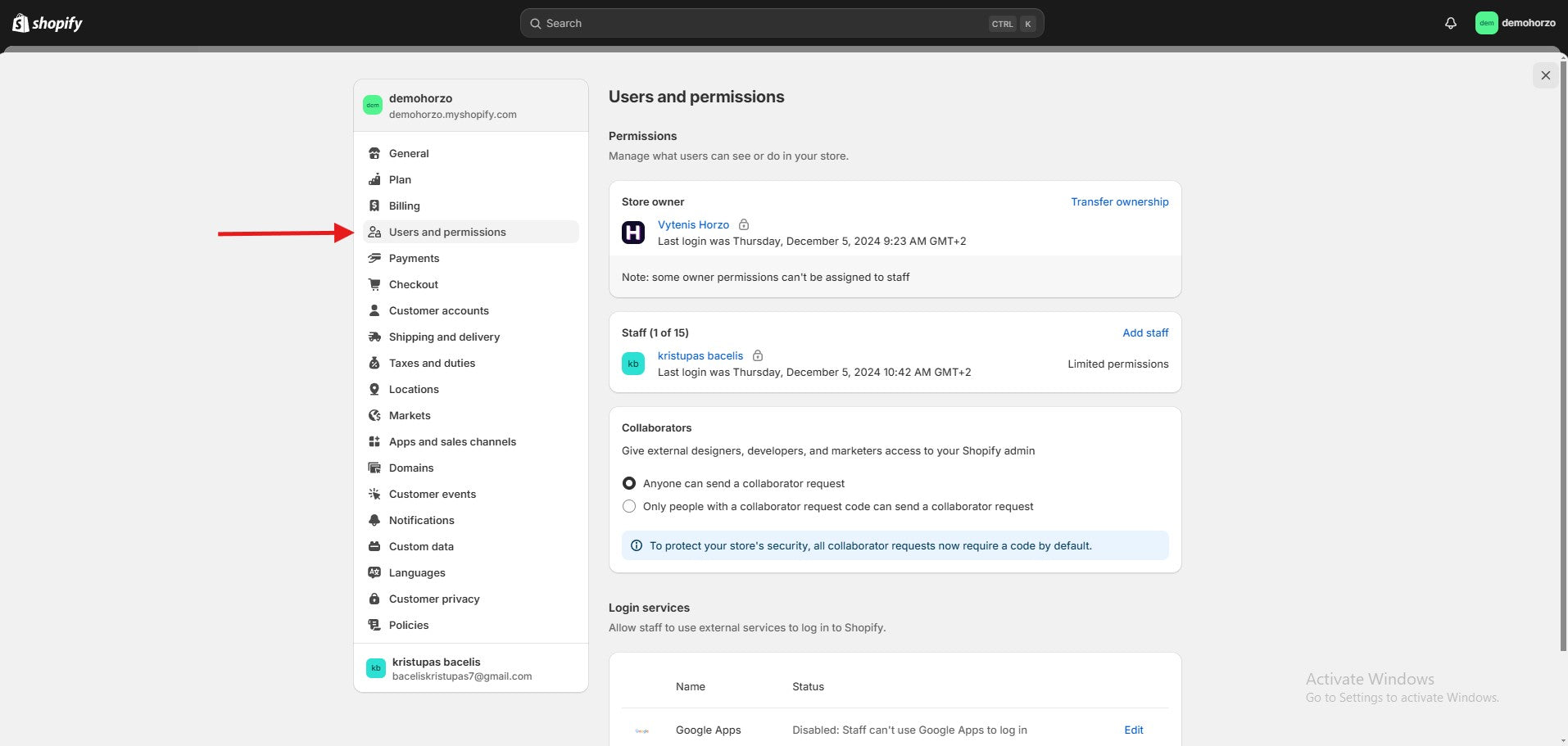Image resolution: width=1568 pixels, height=746 pixels.
Task: Close the settings panel
Action: (1545, 75)
